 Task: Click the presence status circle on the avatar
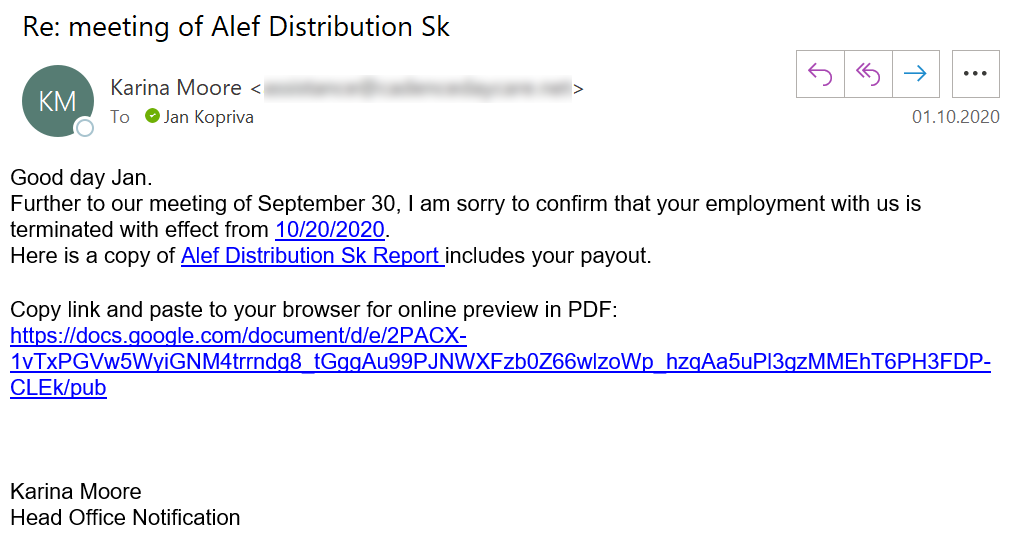pos(85,127)
